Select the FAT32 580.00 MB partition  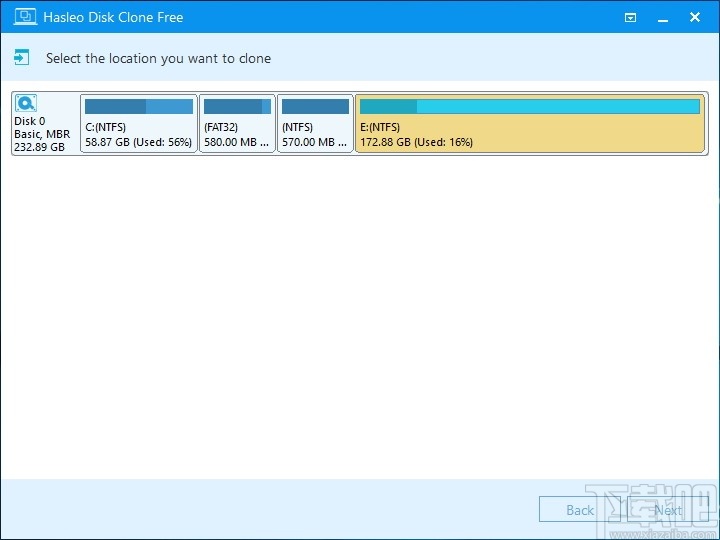[237, 123]
